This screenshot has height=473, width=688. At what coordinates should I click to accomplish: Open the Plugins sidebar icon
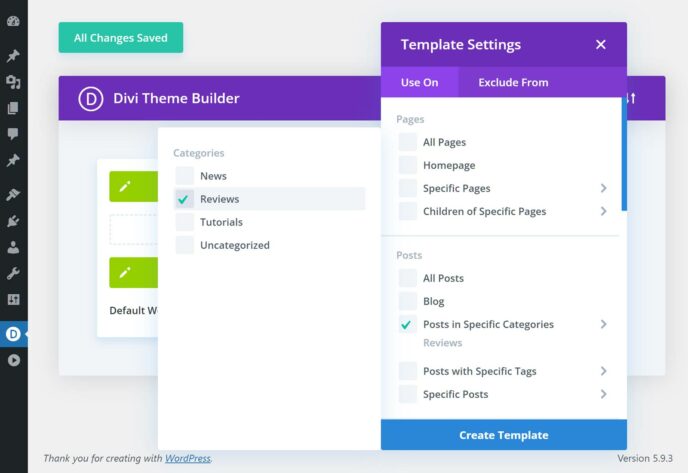(13, 221)
